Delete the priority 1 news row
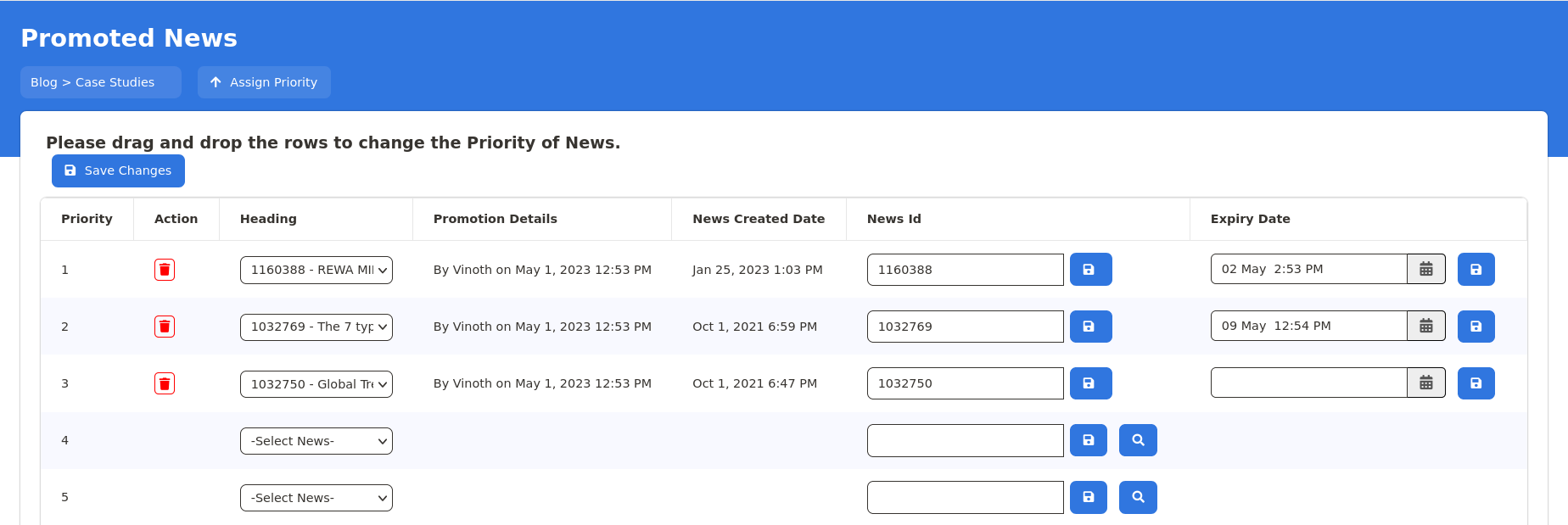This screenshot has height=525, width=1568. point(165,270)
